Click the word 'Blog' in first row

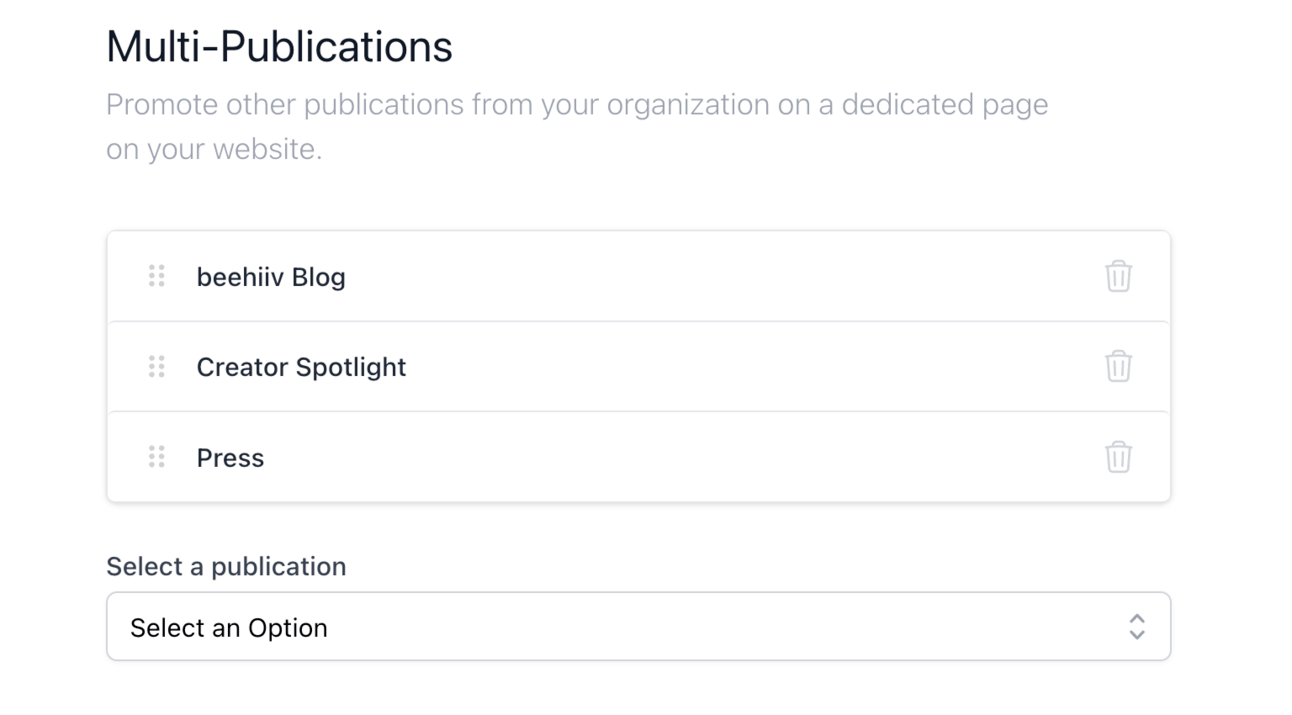(x=319, y=277)
